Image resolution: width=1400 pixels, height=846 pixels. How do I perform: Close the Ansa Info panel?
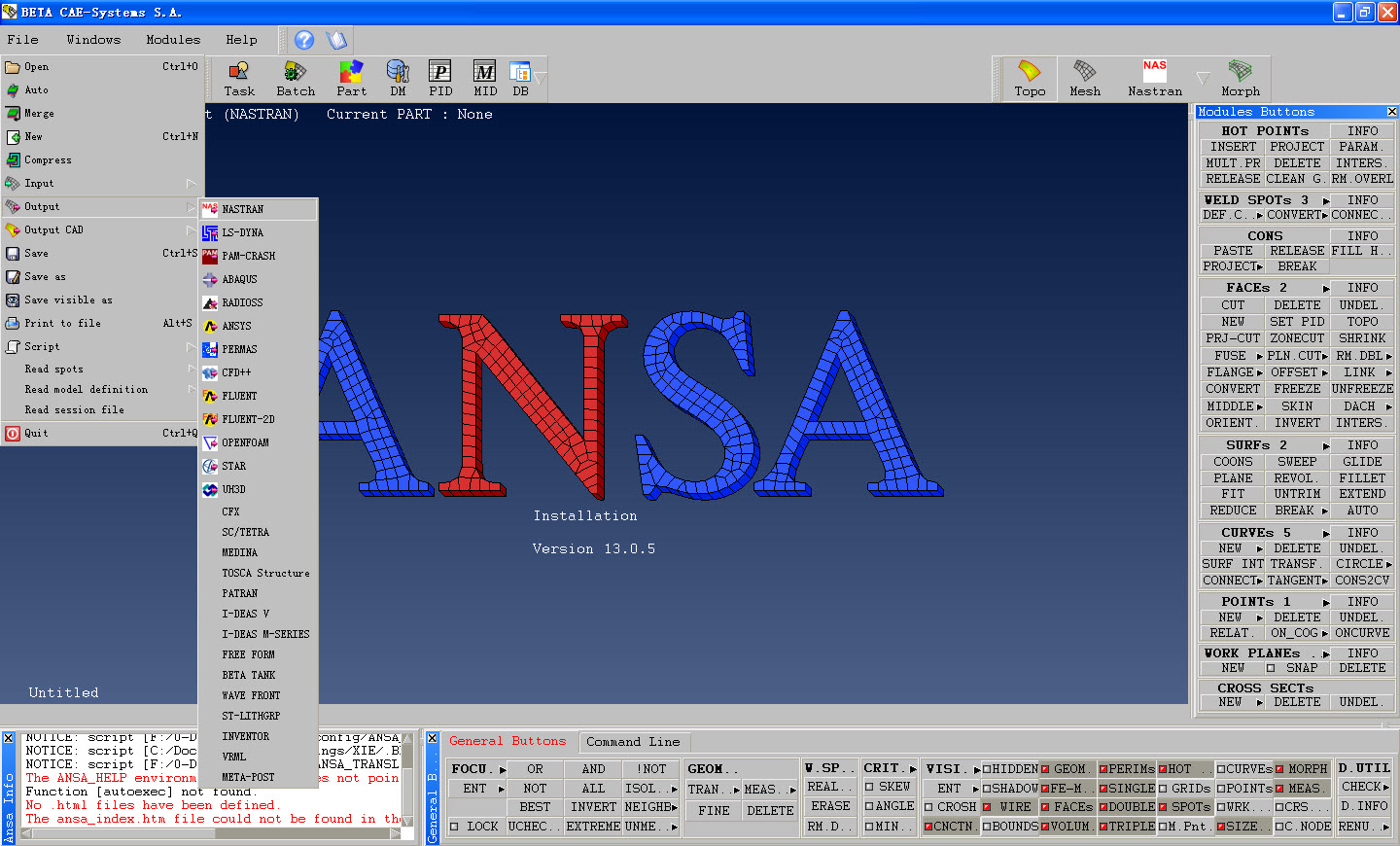pyautogui.click(x=8, y=738)
